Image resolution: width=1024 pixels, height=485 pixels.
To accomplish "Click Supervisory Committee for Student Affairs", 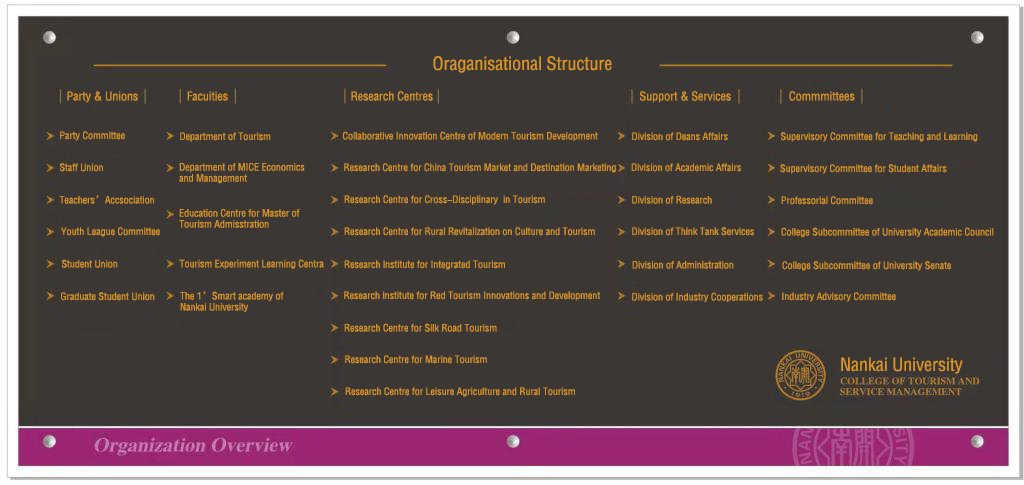I will click(x=863, y=168).
